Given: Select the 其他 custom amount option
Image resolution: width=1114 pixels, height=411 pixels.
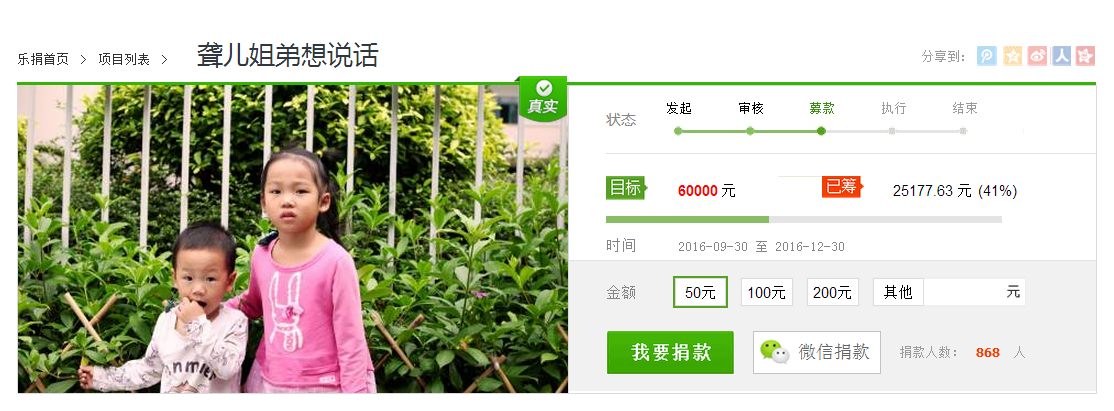Looking at the screenshot, I should (898, 292).
